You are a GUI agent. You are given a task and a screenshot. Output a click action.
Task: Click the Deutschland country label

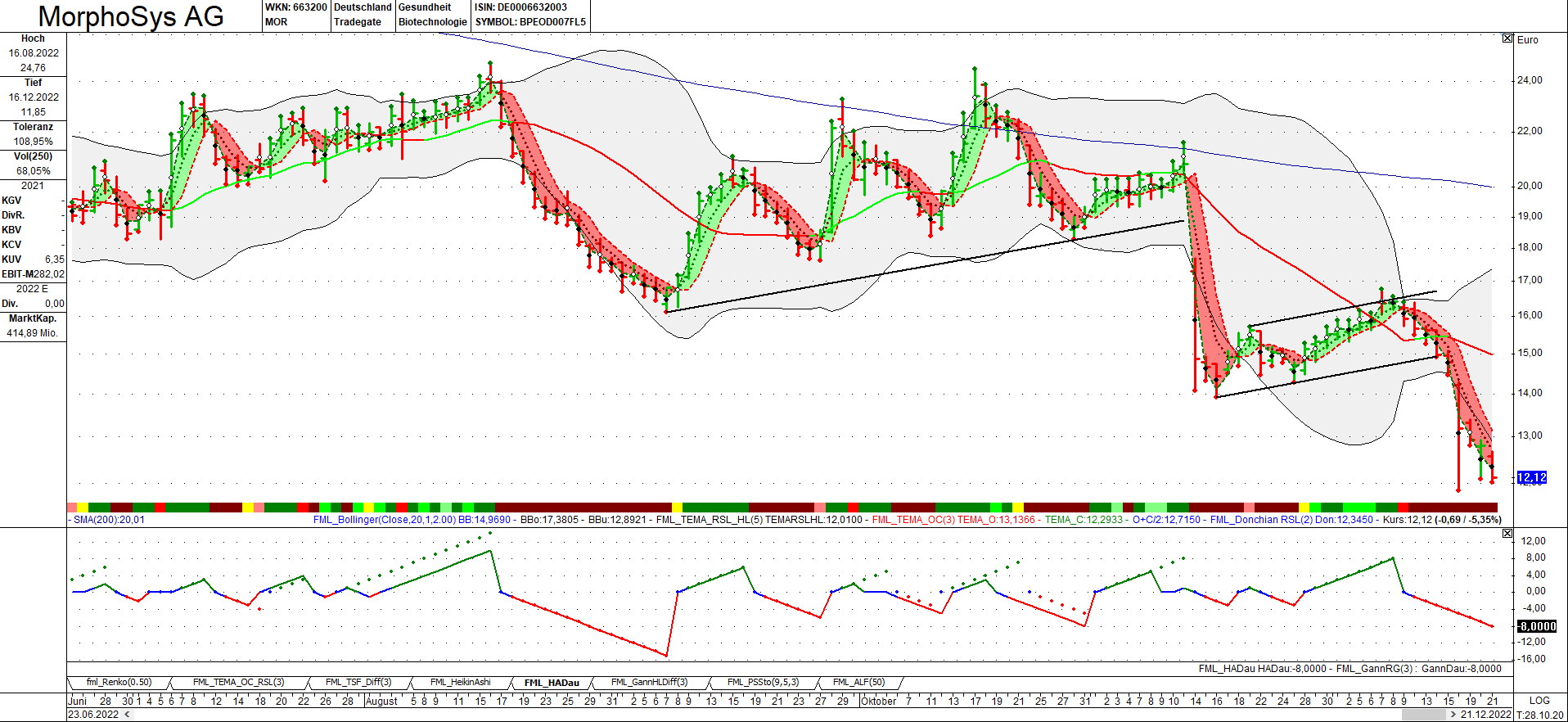point(363,7)
